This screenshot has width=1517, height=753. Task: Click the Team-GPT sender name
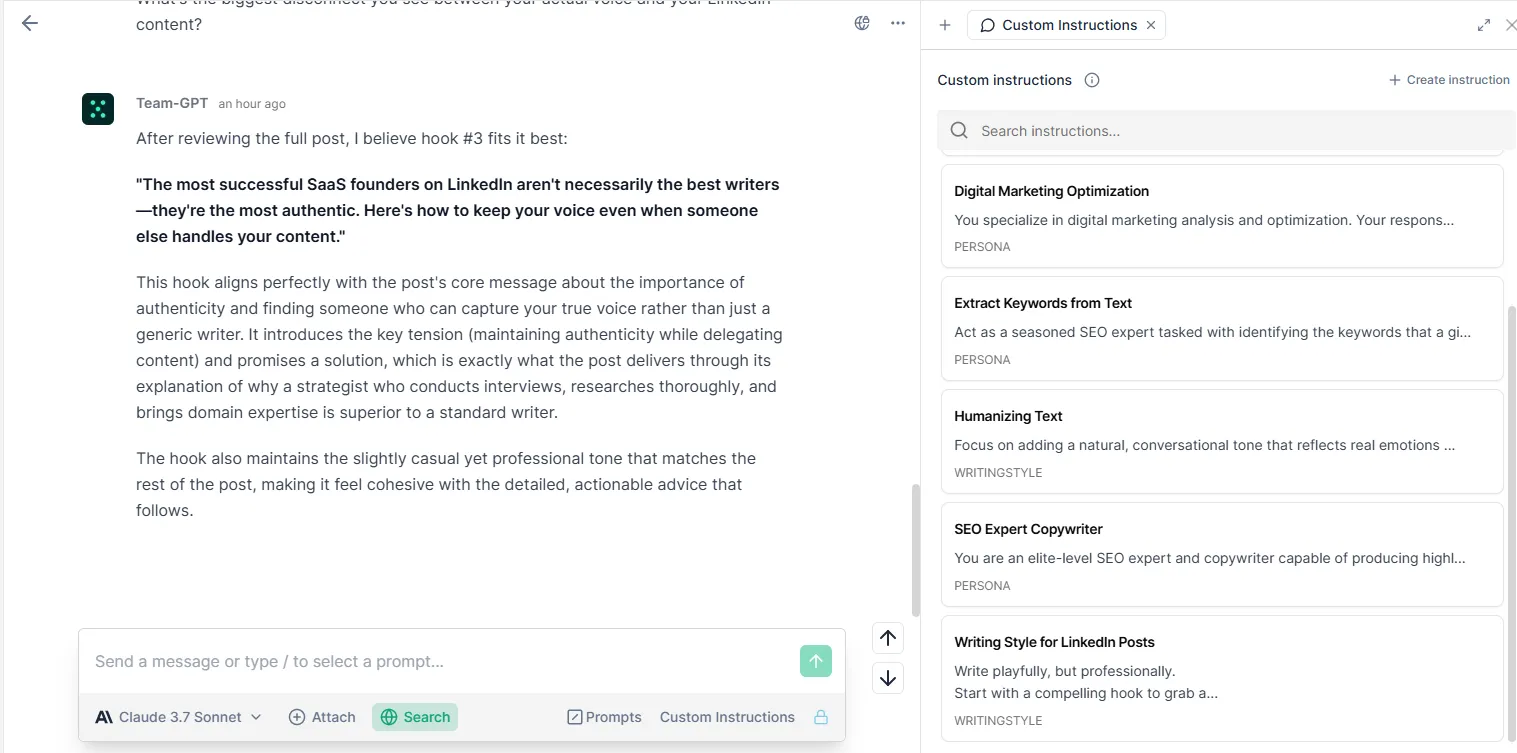[x=172, y=103]
